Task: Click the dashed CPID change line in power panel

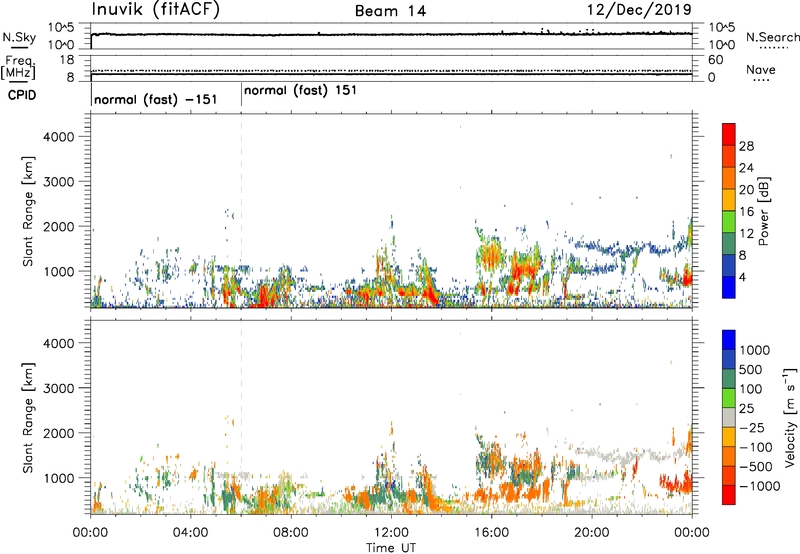Action: point(241,211)
